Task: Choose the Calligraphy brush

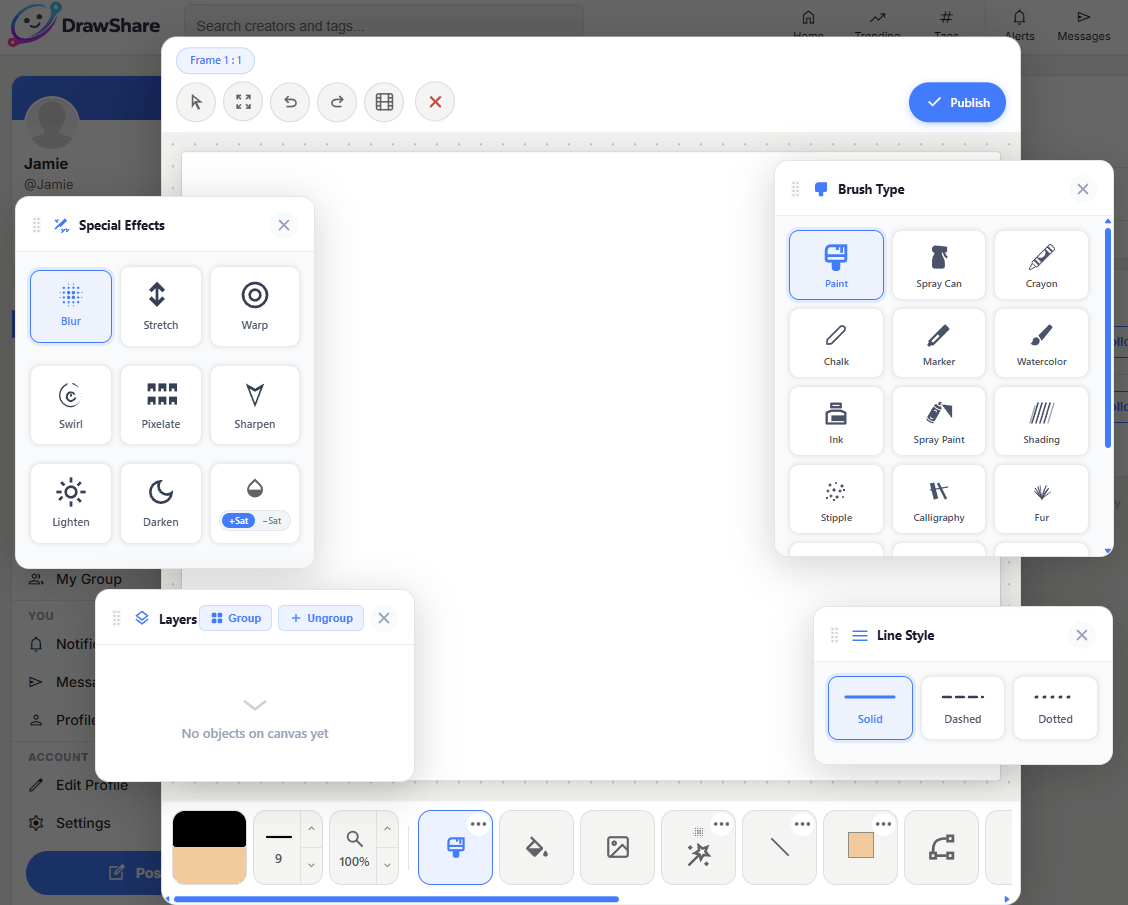Action: 938,499
